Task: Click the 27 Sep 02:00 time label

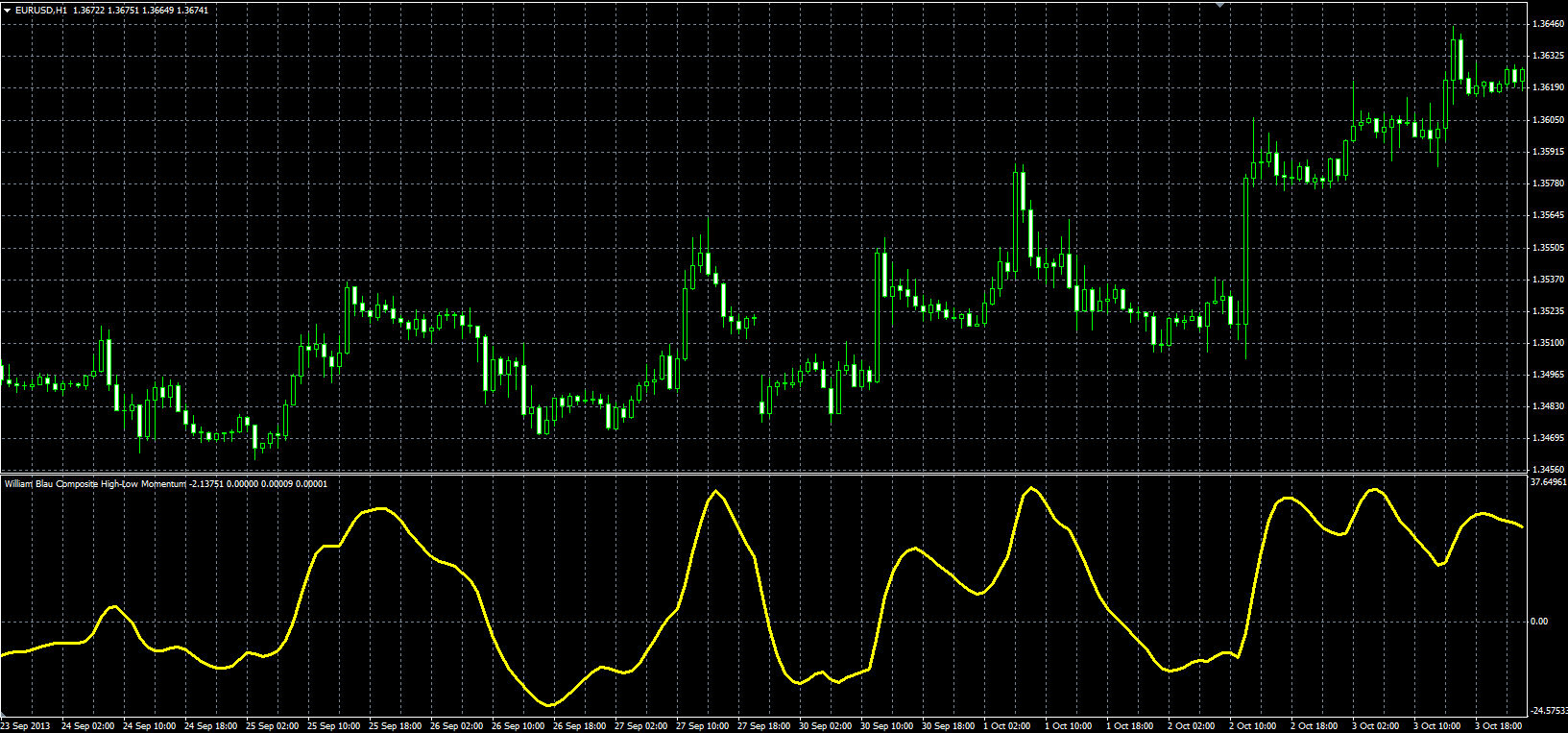Action: (640, 726)
